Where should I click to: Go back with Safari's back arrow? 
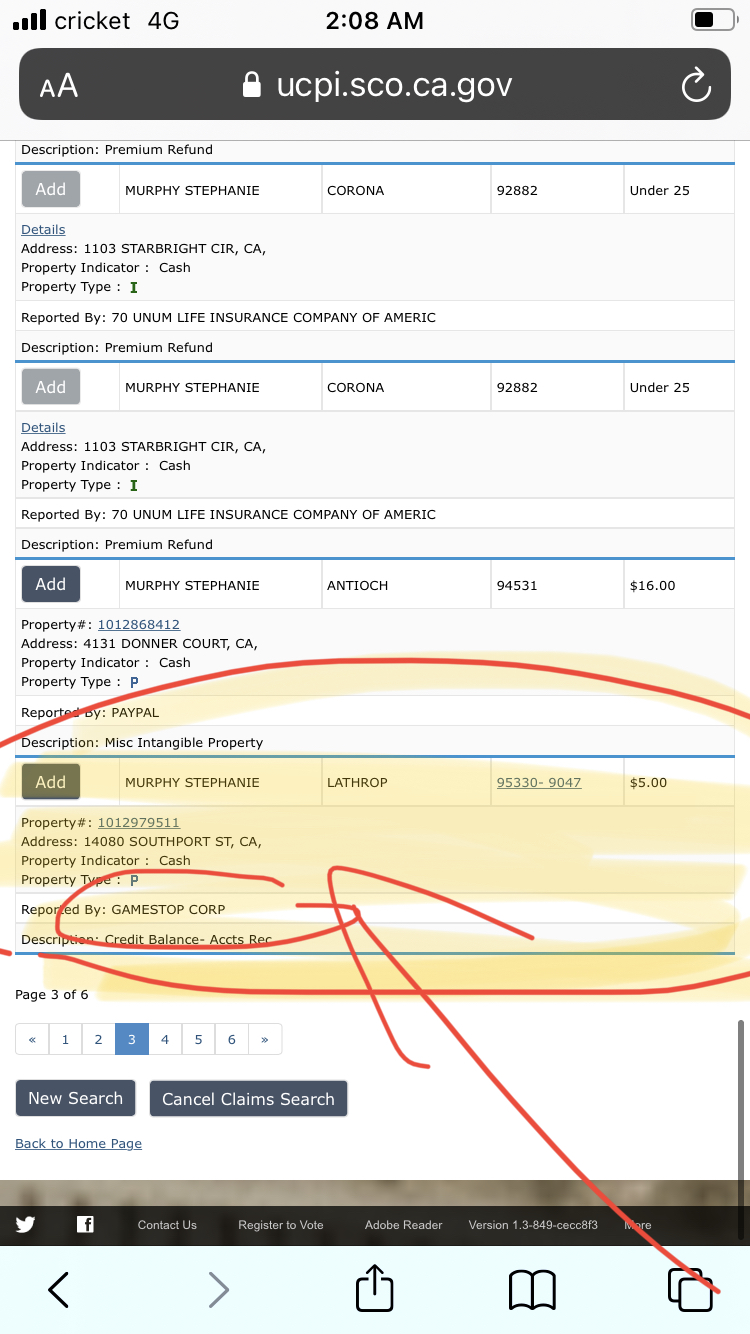pos(59,1290)
